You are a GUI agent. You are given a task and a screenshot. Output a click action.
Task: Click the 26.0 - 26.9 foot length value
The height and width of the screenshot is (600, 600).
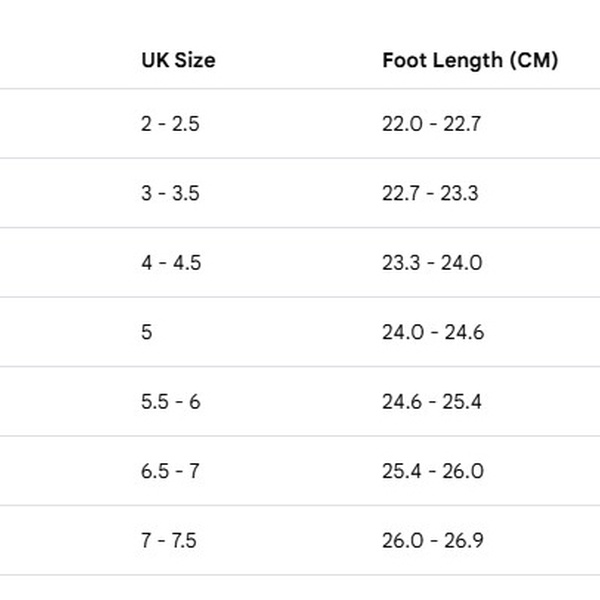point(433,541)
